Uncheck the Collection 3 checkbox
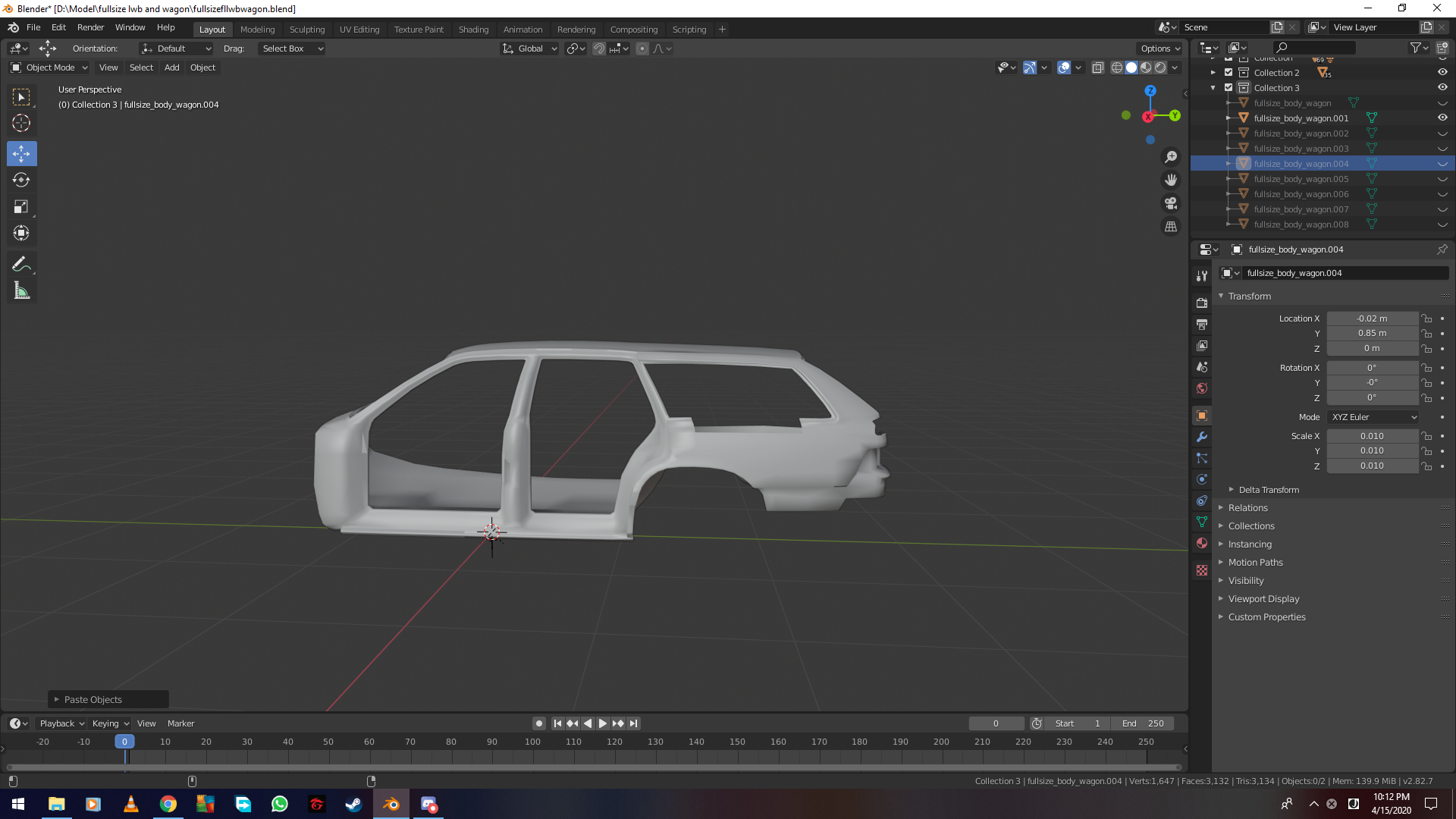Image resolution: width=1456 pixels, height=819 pixels. 1228,88
